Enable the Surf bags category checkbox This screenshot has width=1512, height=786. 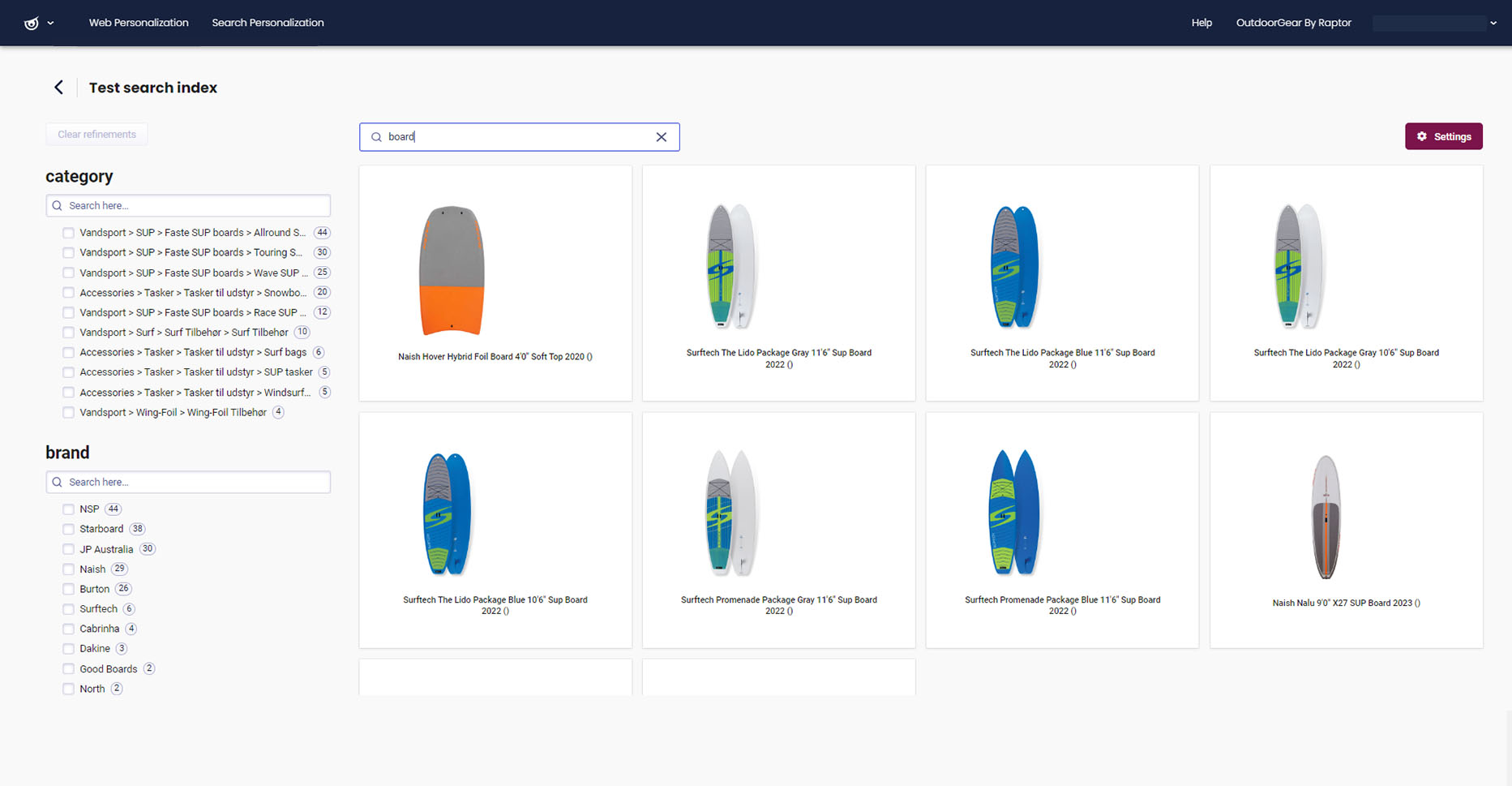pos(68,353)
